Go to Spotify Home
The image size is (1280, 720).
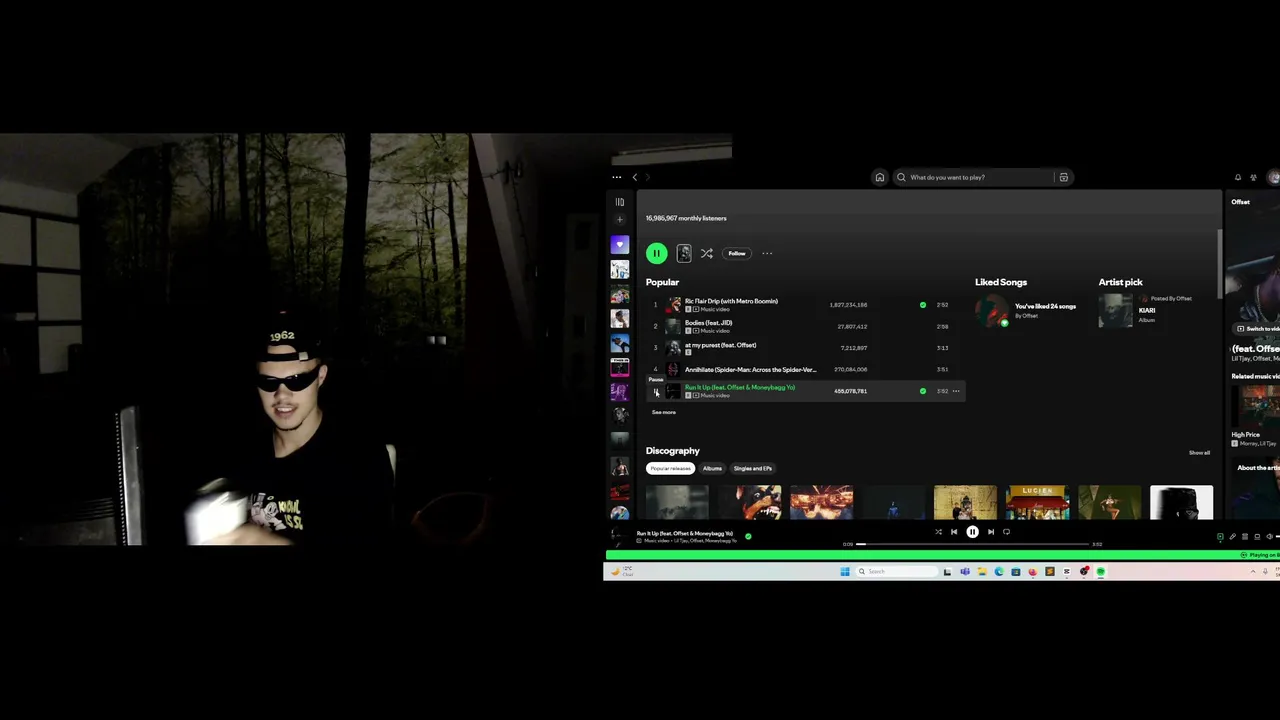coord(879,177)
